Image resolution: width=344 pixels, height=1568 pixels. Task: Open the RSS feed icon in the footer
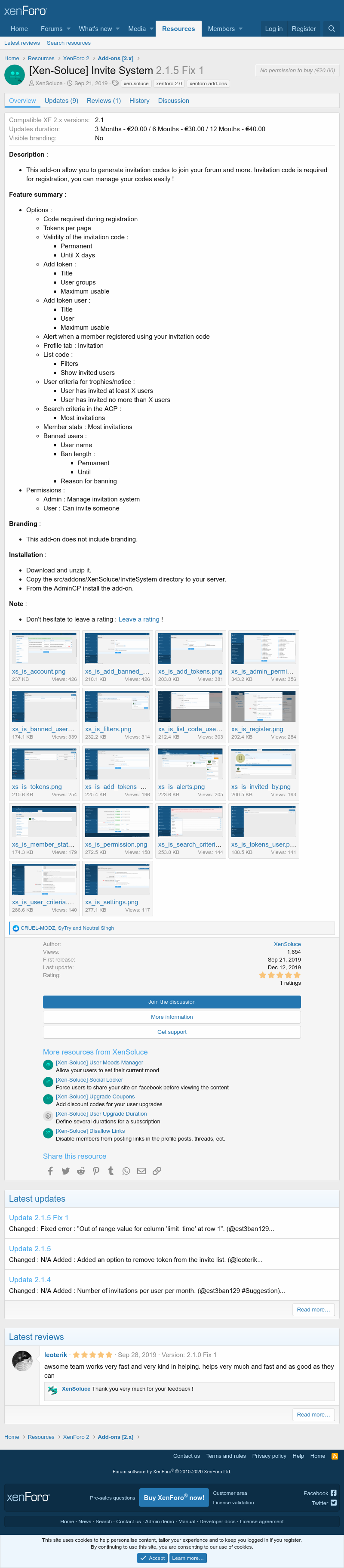(334, 1456)
